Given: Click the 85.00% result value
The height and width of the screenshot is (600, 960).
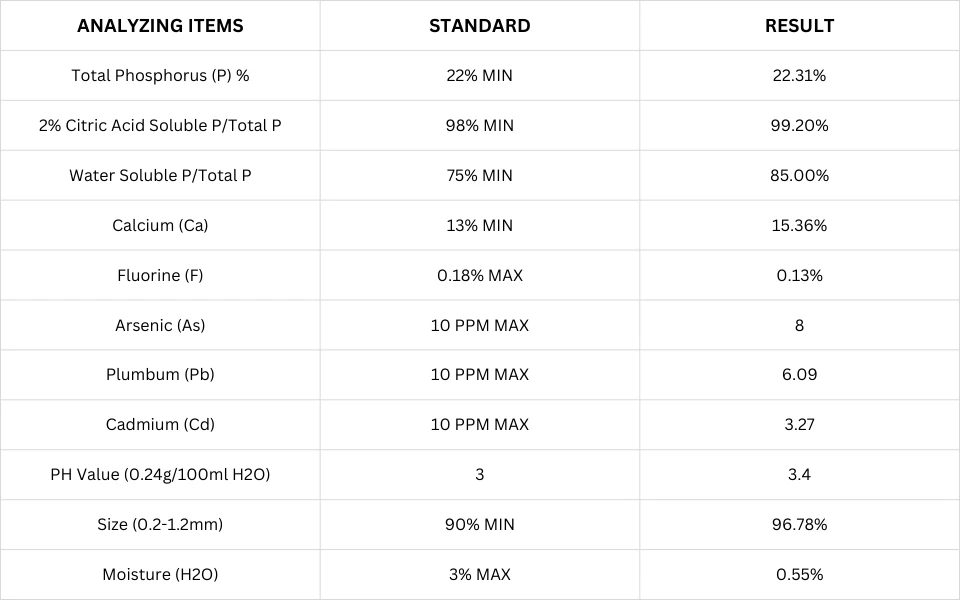Looking at the screenshot, I should (799, 176).
